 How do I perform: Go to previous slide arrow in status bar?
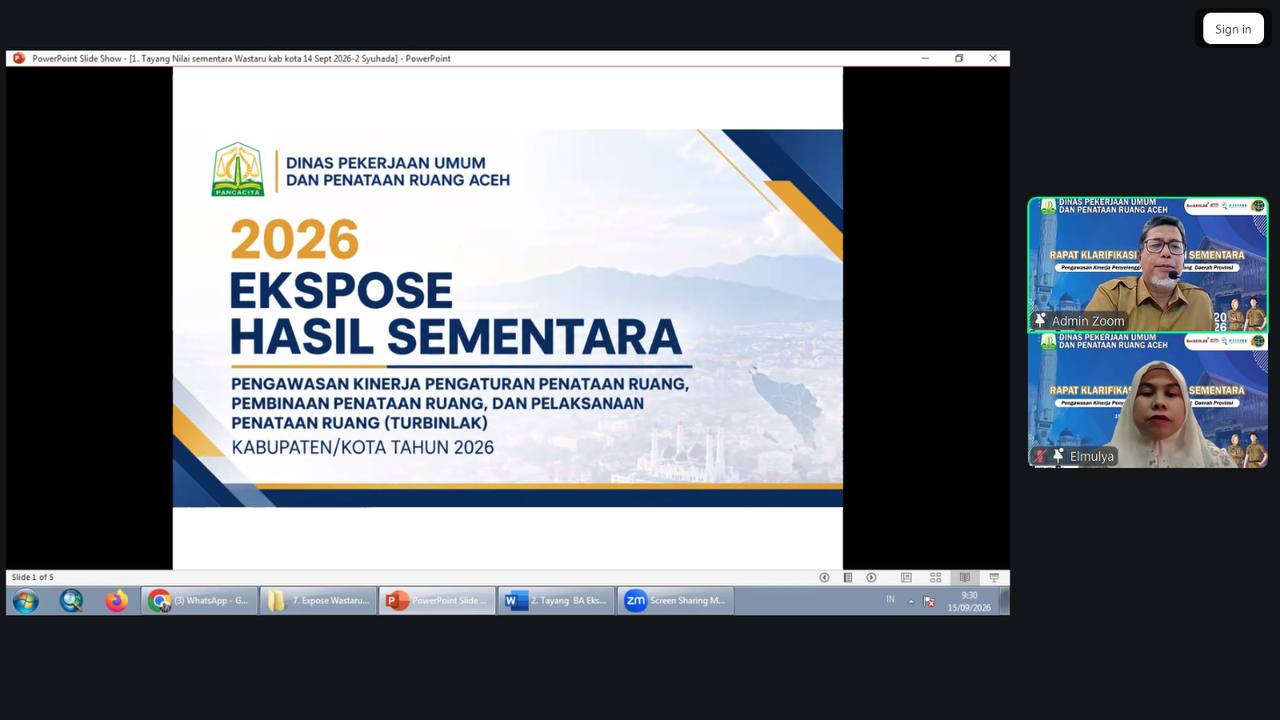(824, 577)
